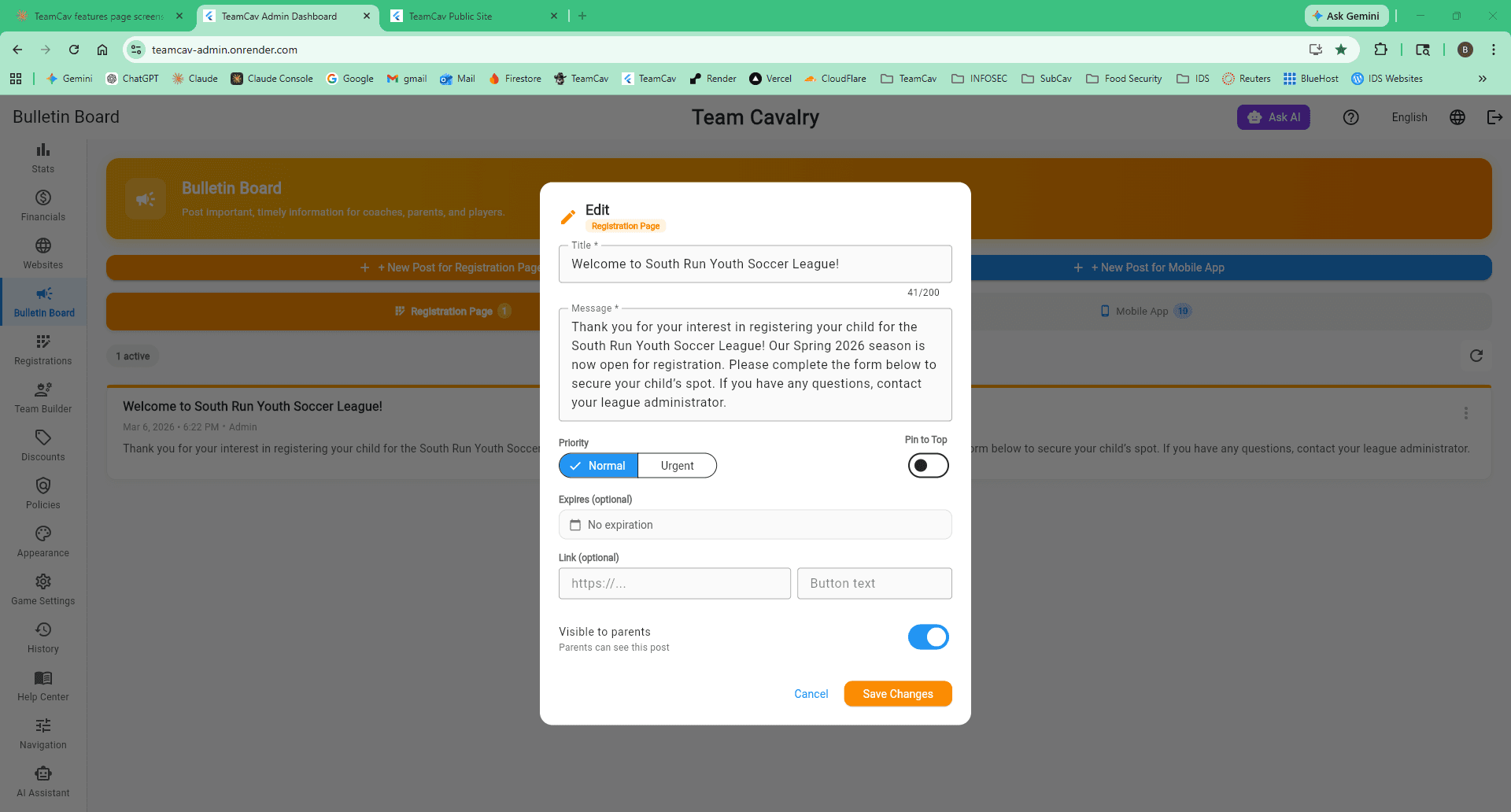Viewport: 1511px width, 812px height.
Task: Expand the bookmarks overflow chevron
Action: pos(1483,79)
